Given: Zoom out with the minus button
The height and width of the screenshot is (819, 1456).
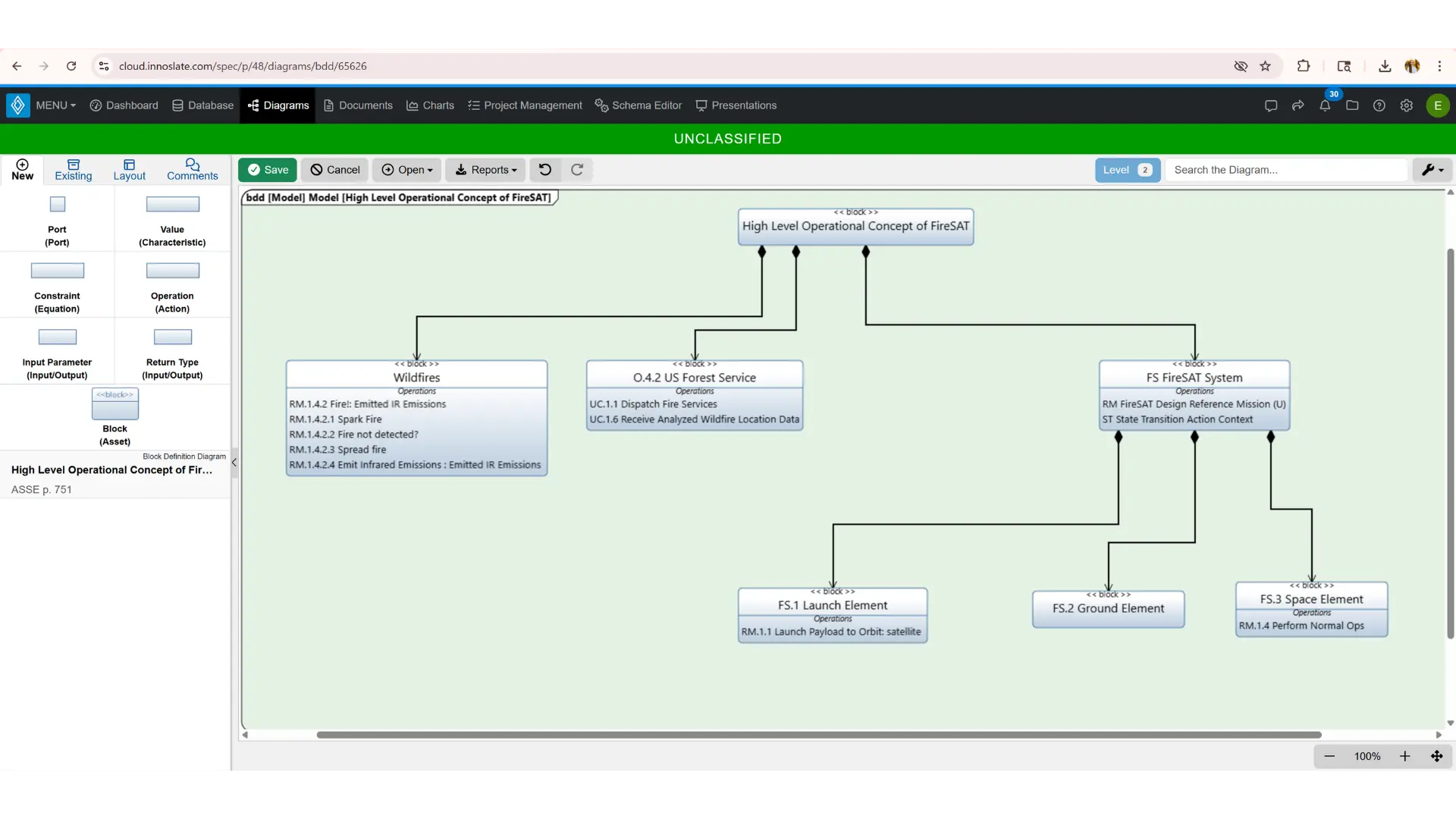Looking at the screenshot, I should pyautogui.click(x=1329, y=756).
